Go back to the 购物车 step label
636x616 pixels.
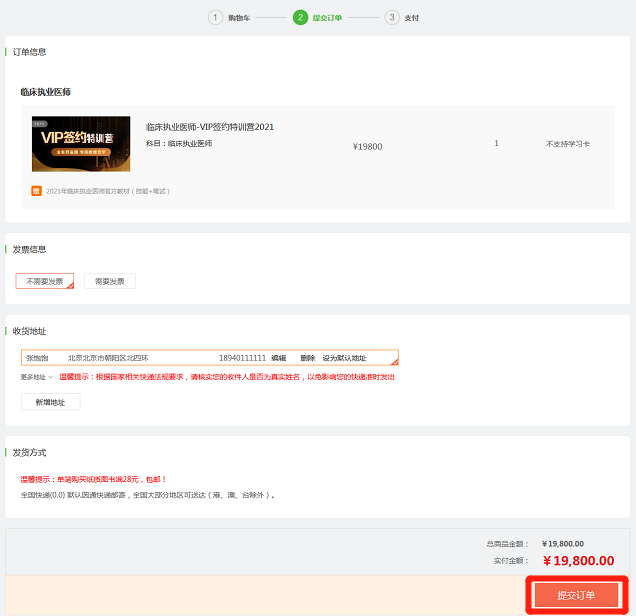(x=238, y=18)
